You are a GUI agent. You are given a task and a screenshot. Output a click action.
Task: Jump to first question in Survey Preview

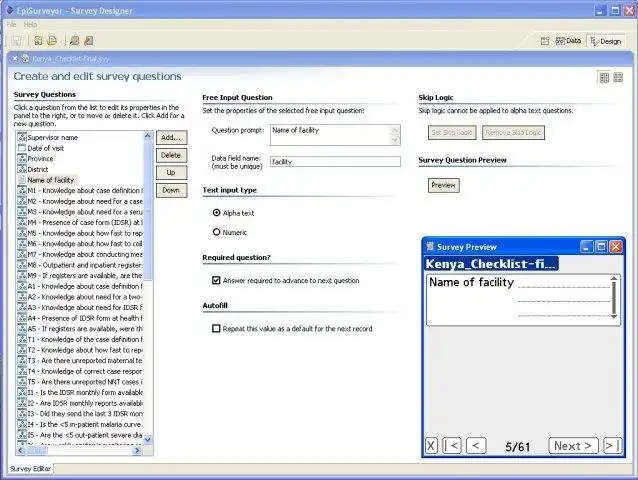click(x=452, y=446)
